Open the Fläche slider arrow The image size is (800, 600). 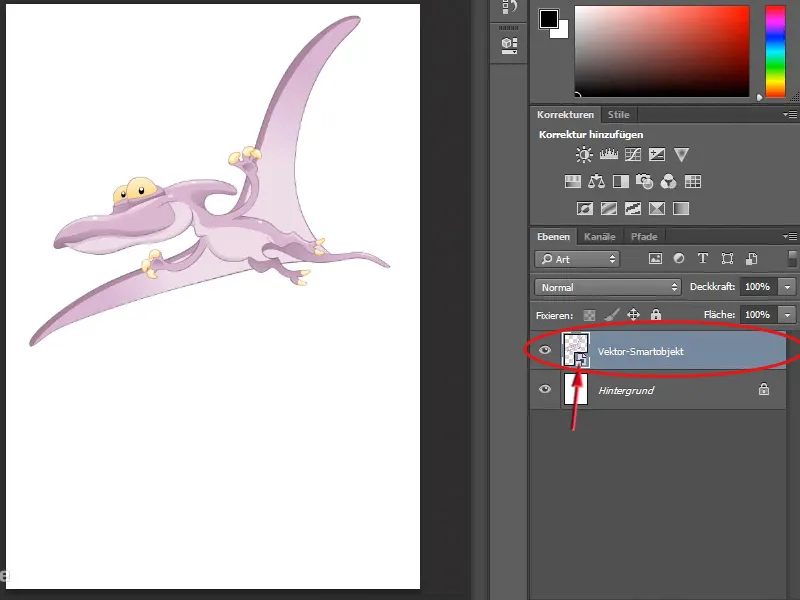tap(787, 315)
